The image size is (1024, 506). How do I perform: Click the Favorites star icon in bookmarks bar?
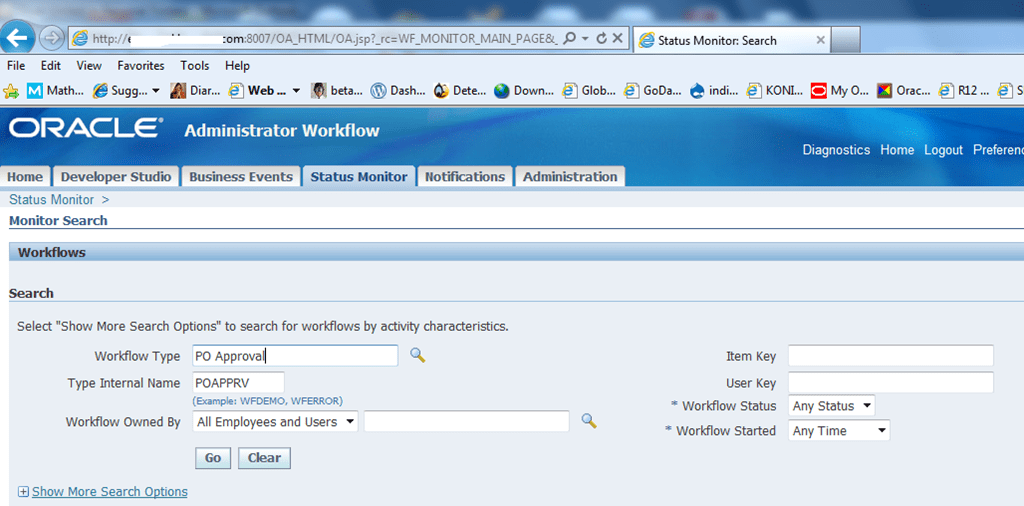10,91
